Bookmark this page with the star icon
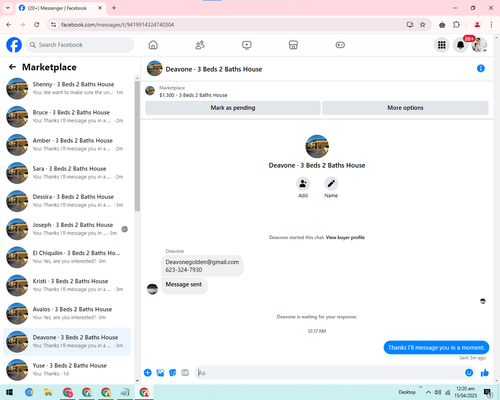Image resolution: width=500 pixels, height=400 pixels. 422,25
